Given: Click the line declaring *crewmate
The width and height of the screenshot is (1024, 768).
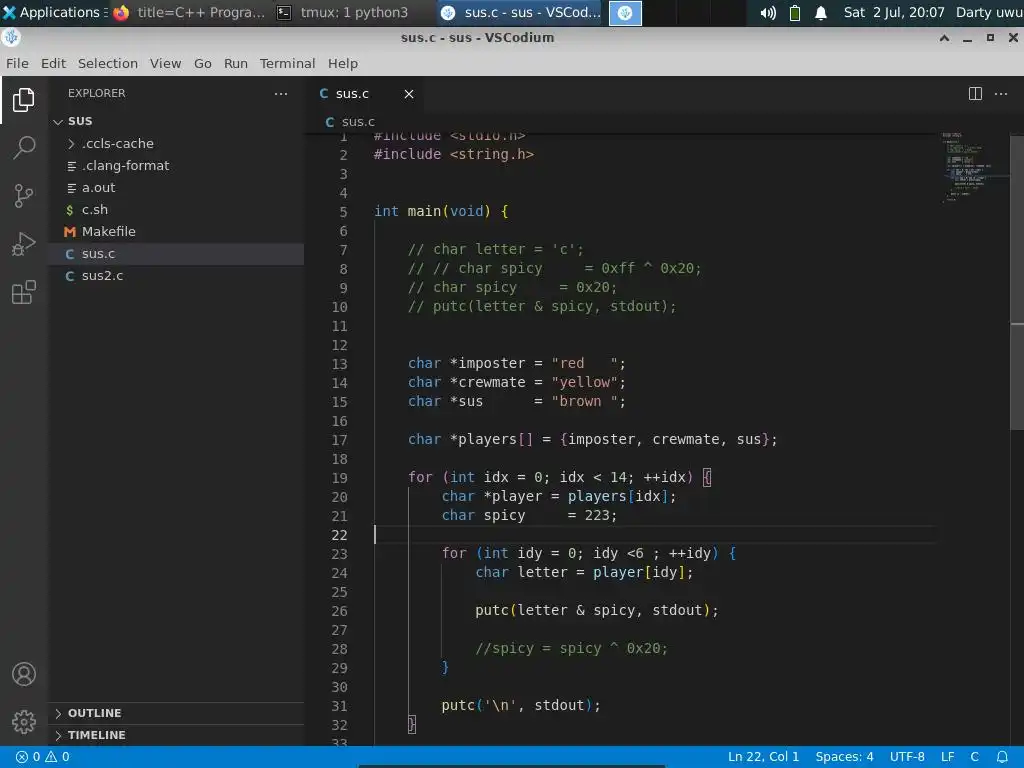Looking at the screenshot, I should (517, 382).
